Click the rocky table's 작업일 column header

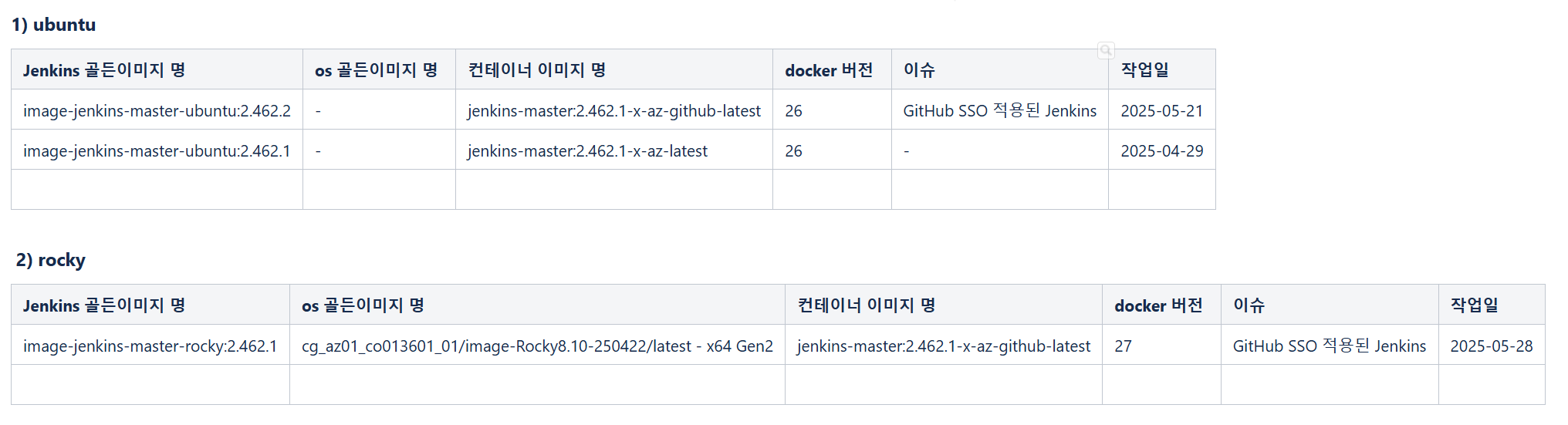1492,305
